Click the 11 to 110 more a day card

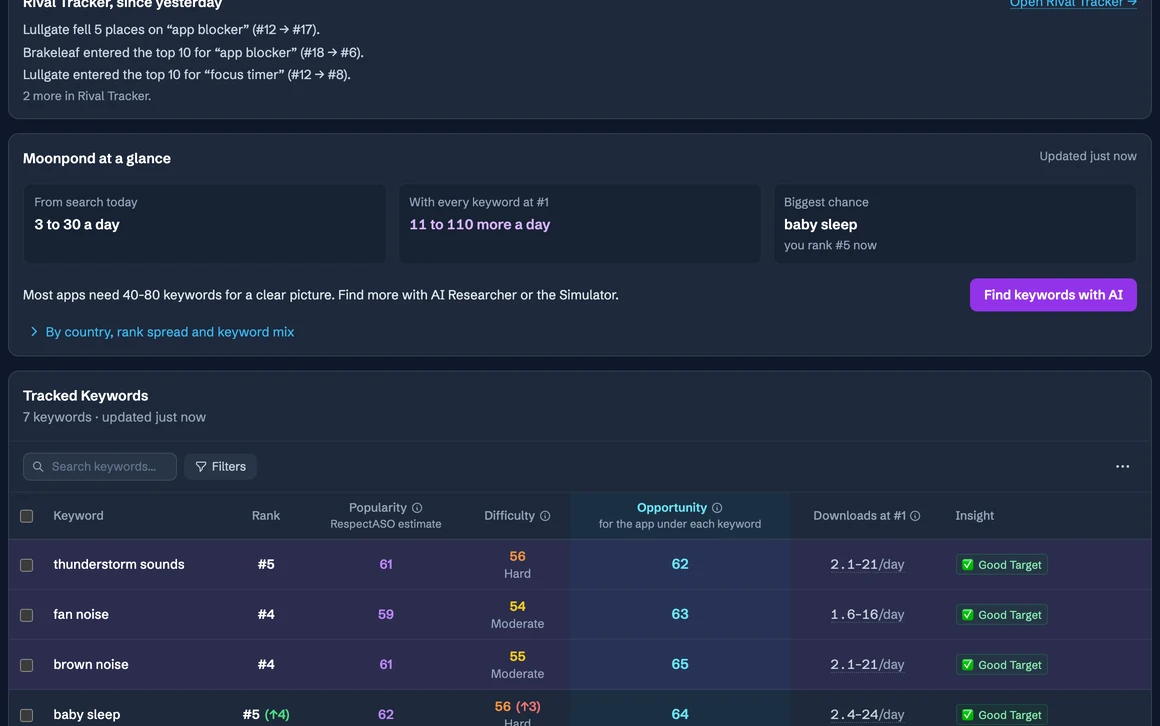(579, 223)
